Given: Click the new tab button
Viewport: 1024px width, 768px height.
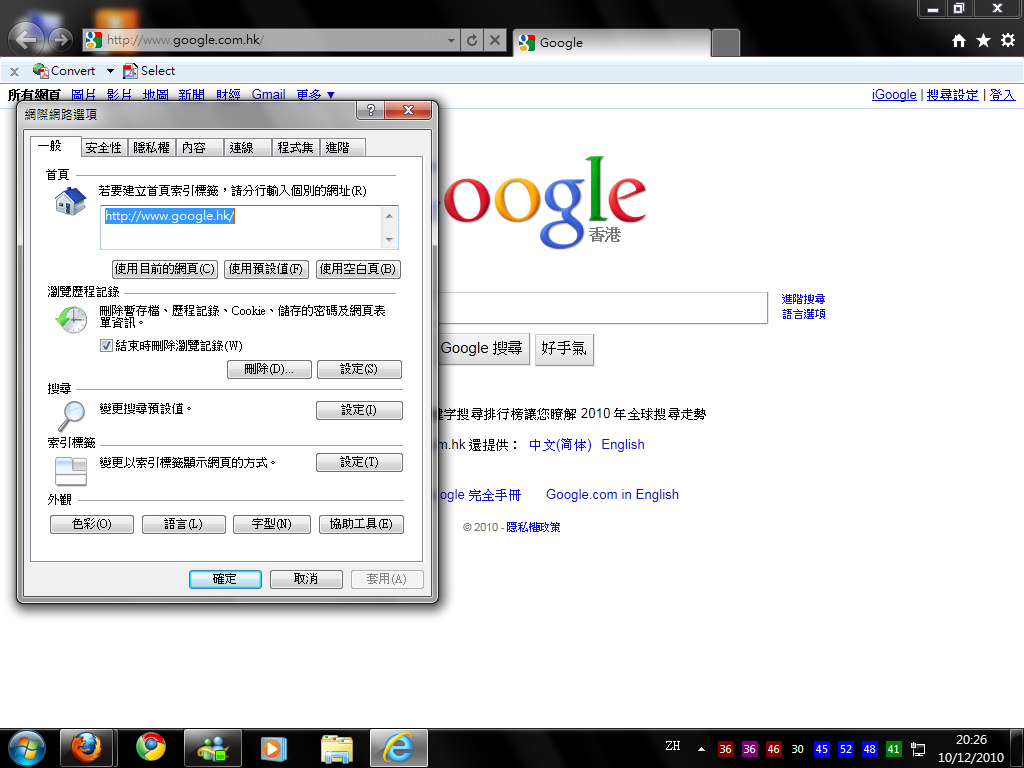Looking at the screenshot, I should click(x=726, y=43).
